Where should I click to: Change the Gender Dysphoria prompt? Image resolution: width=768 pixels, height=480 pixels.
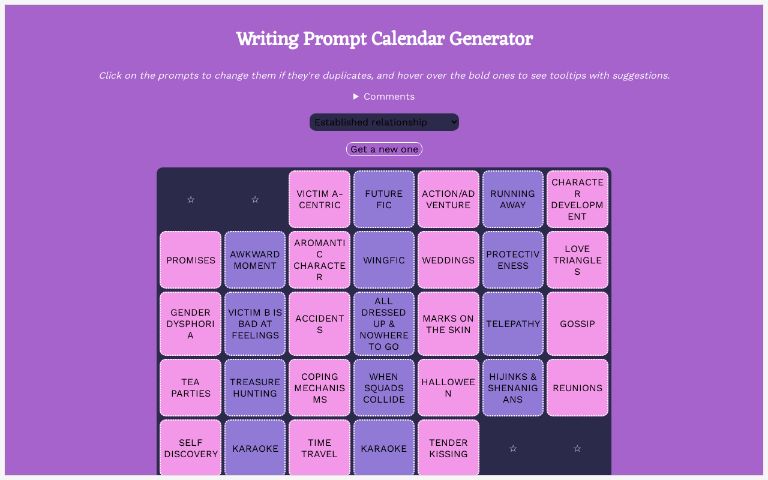pos(191,324)
